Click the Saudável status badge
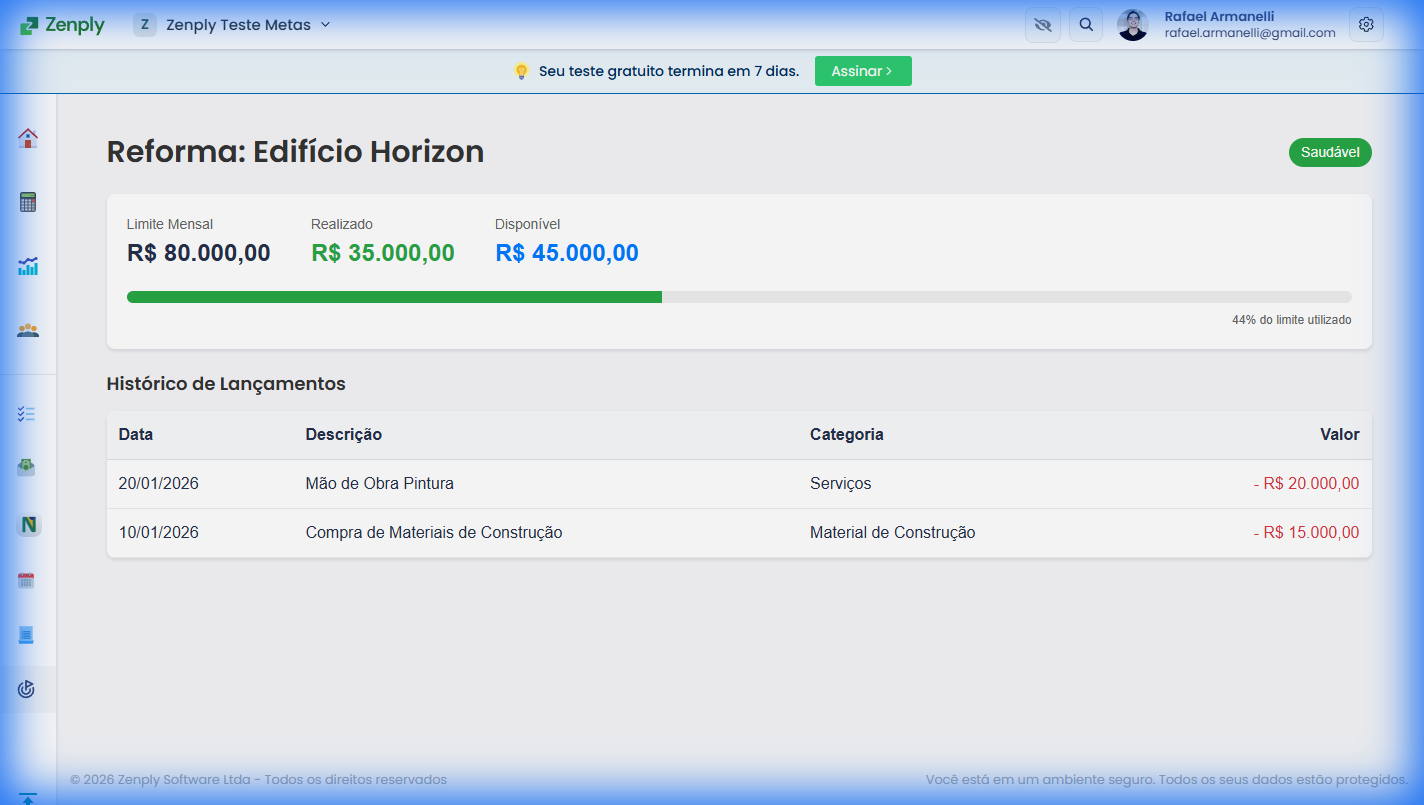Screen dimensions: 1424x805 1330,152
